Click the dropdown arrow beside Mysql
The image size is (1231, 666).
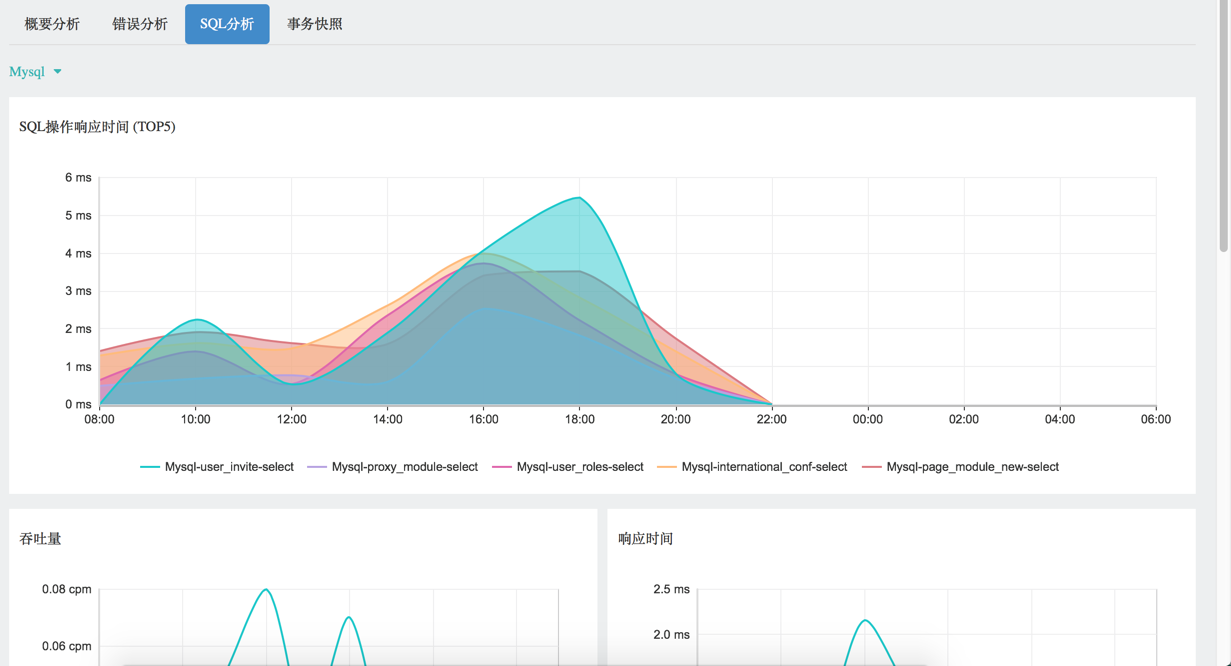click(x=57, y=72)
